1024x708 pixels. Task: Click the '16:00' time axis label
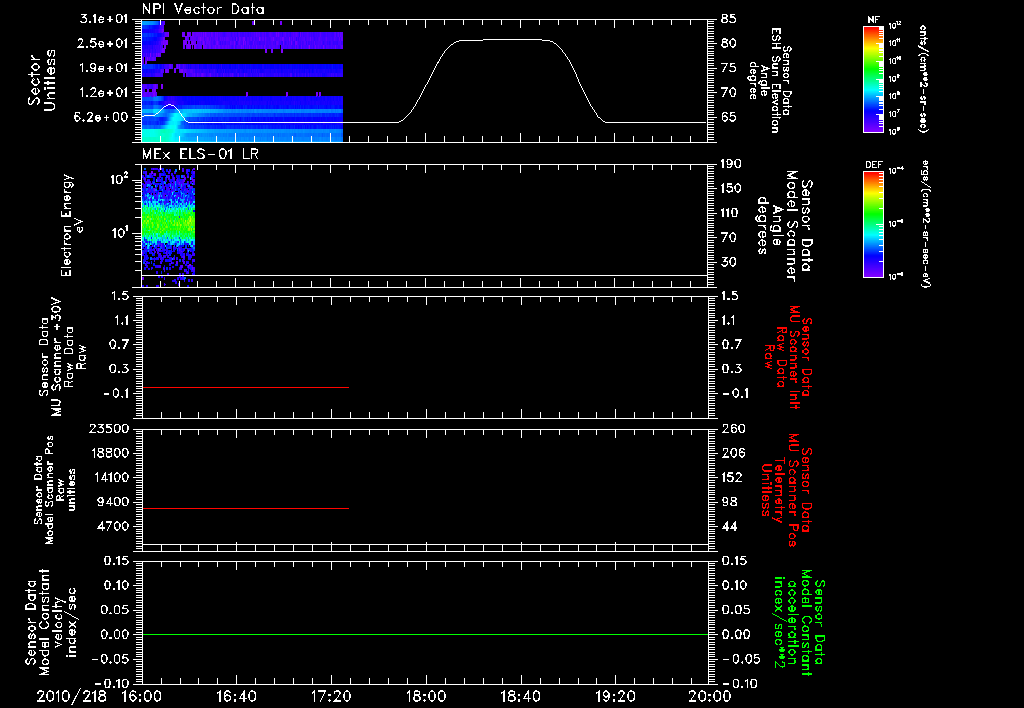pos(142,696)
